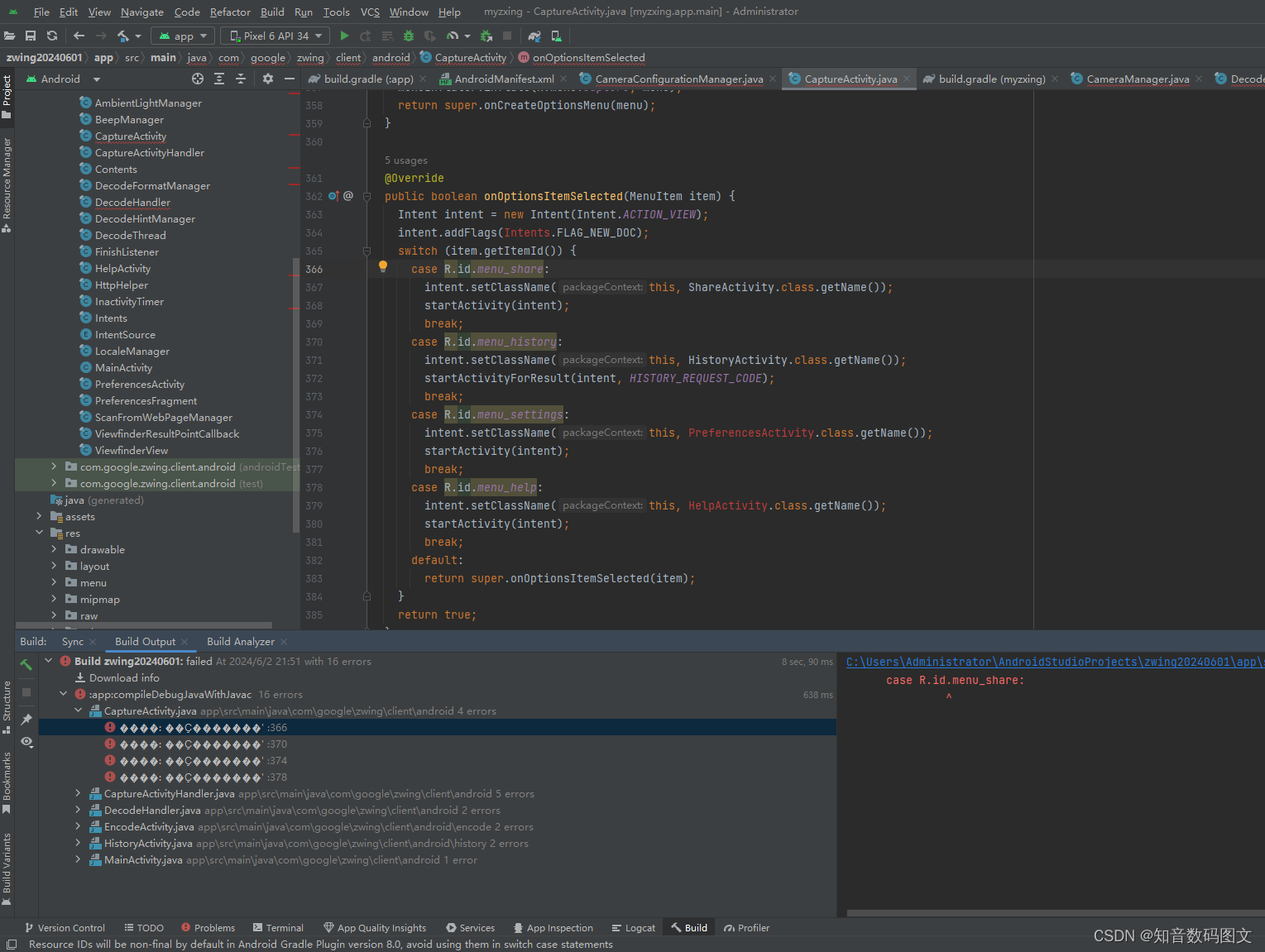Launch the Device Manager toolbar icon
This screenshot has height=952, width=1265.
(556, 36)
